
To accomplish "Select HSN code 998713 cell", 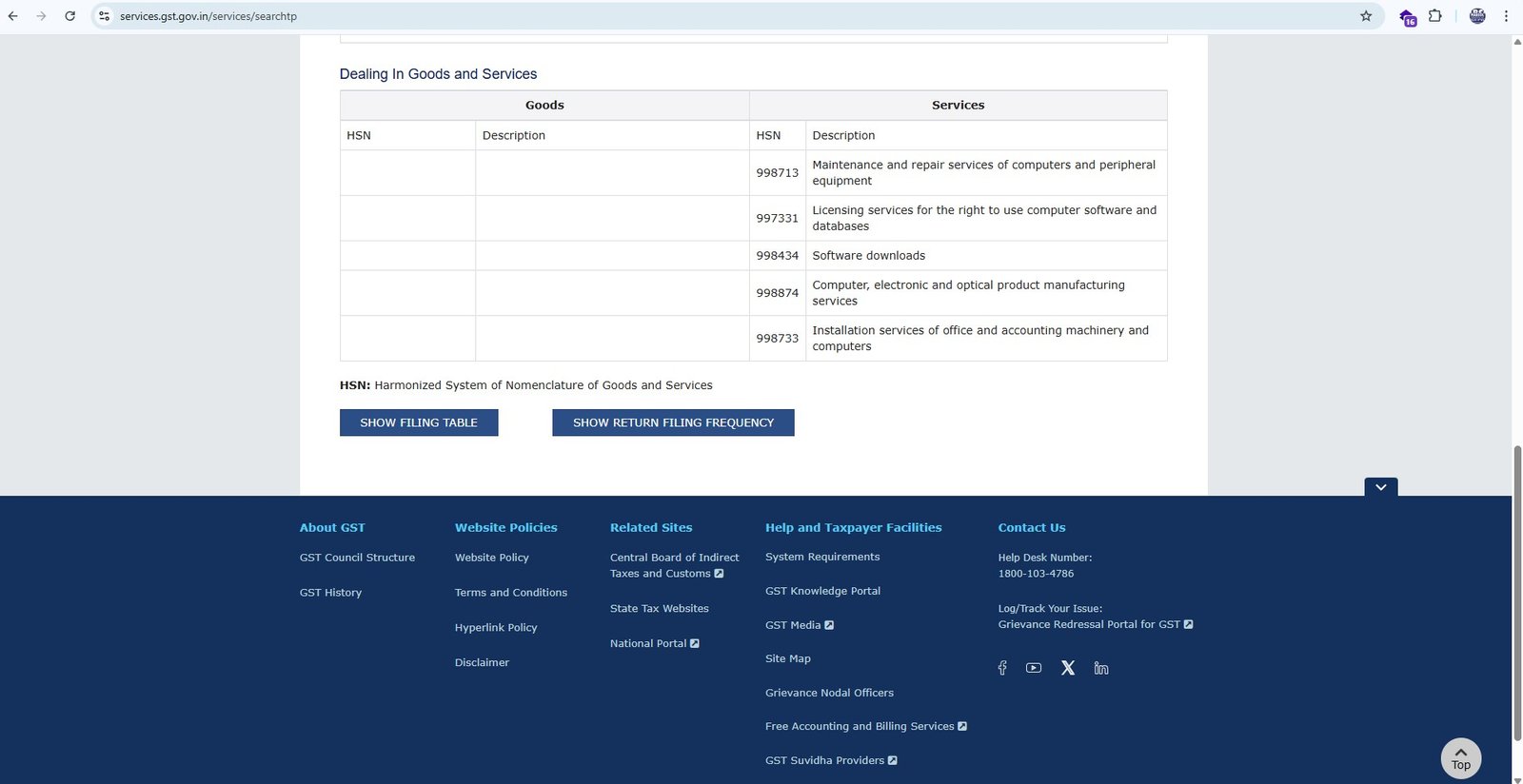I will coord(778,173).
